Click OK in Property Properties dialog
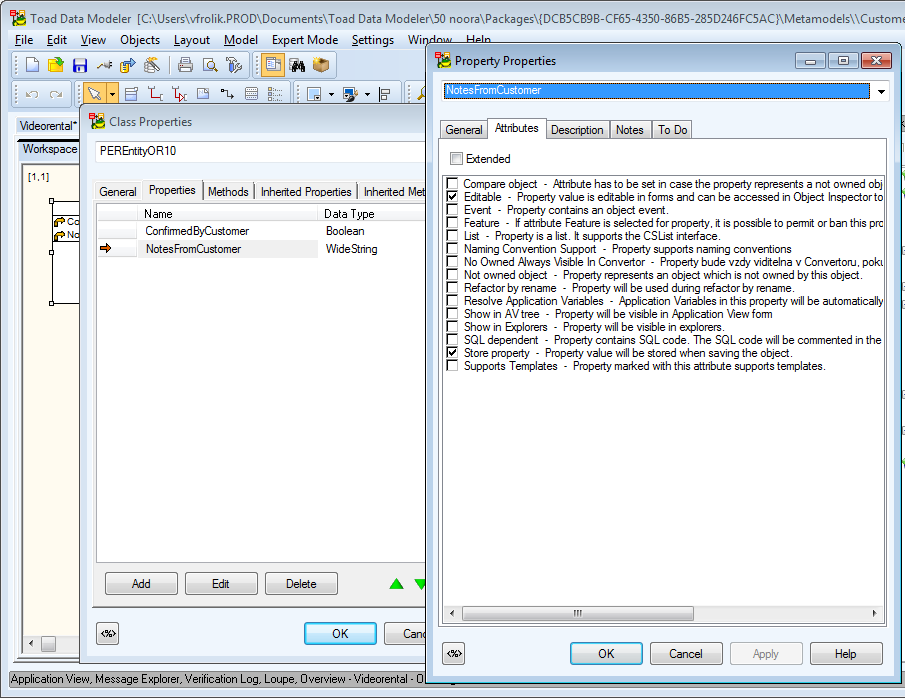The height and width of the screenshot is (699, 905). click(x=606, y=653)
